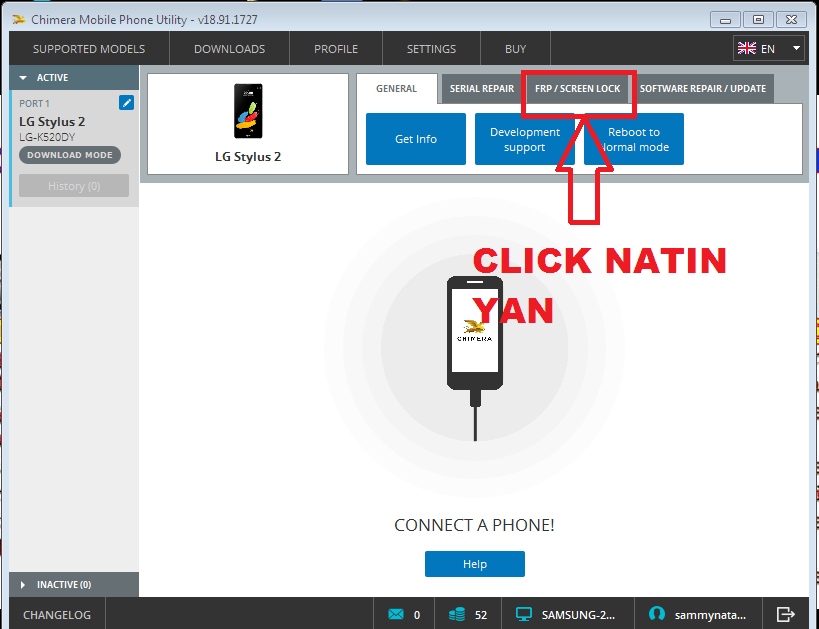Screen dimensions: 819x629
Task: Click the edit pencil icon for Port 1
Action: (126, 102)
